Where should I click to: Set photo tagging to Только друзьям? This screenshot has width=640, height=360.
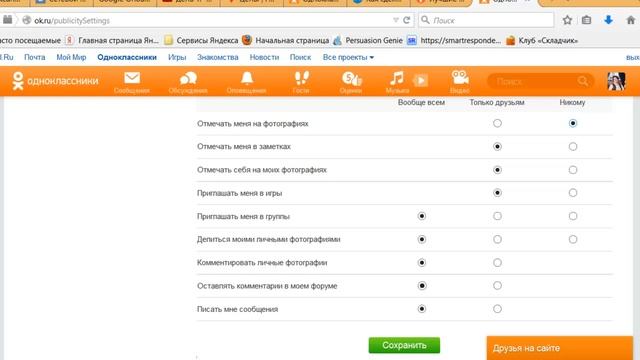click(497, 123)
